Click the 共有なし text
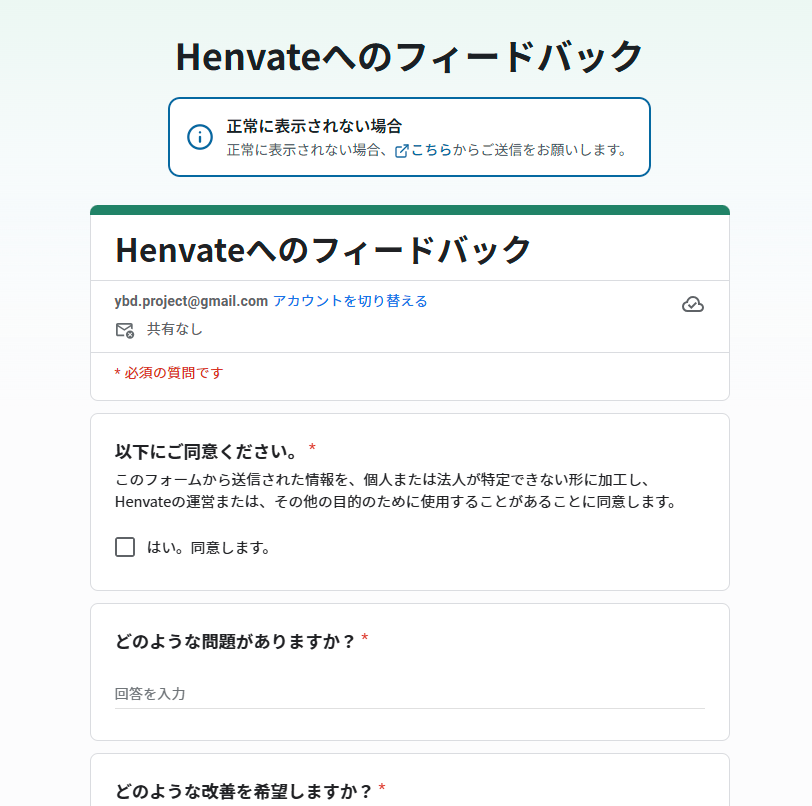Screen dimensions: 812x806 pyautogui.click(x=175, y=329)
